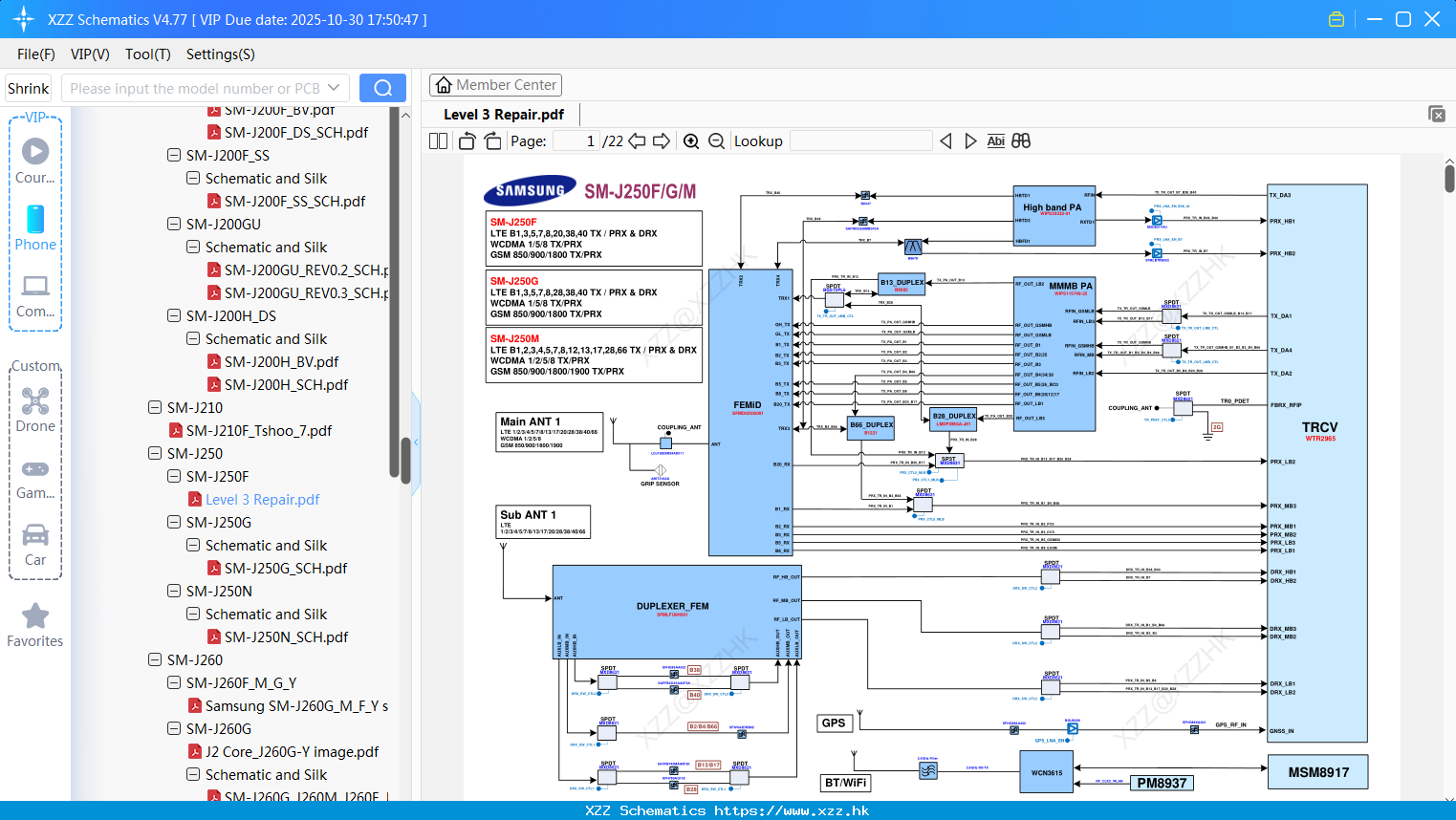The width and height of the screenshot is (1456, 820).
Task: Open SM-J200F_SS_SCH.pdf
Action: 294,201
